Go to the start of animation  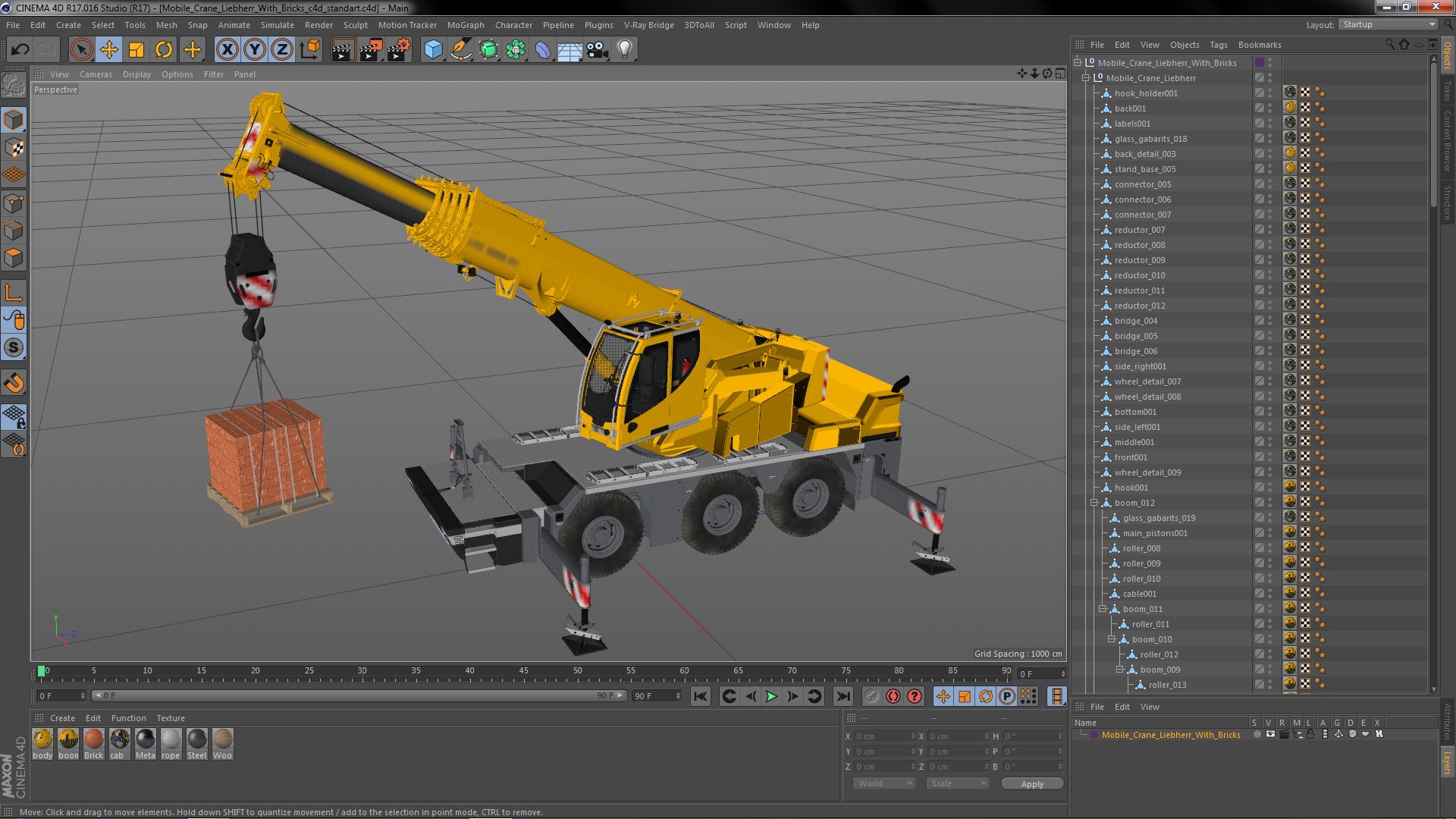pos(701,696)
